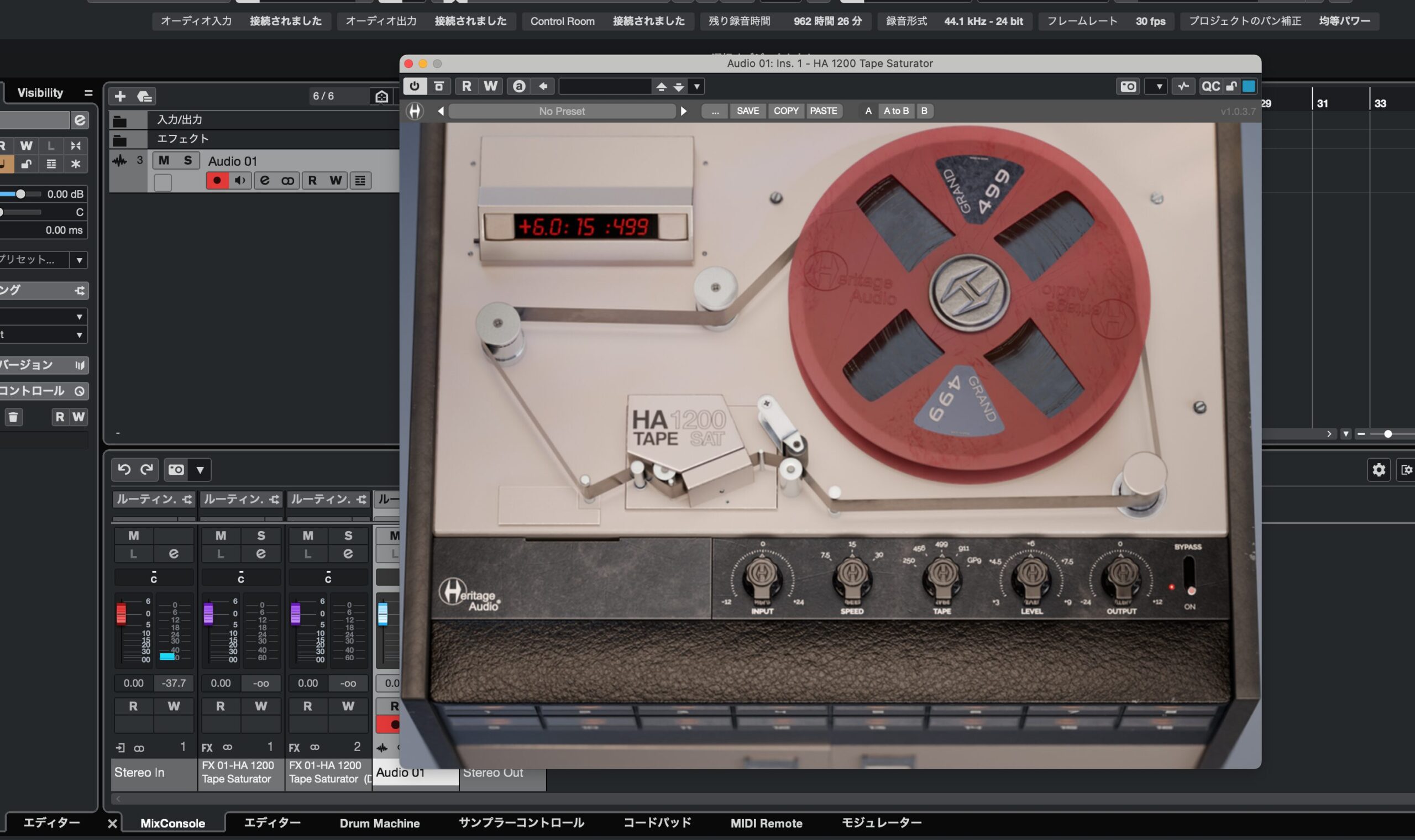Image resolution: width=1415 pixels, height=840 pixels.
Task: Click the QC lock icon
Action: point(1231,86)
